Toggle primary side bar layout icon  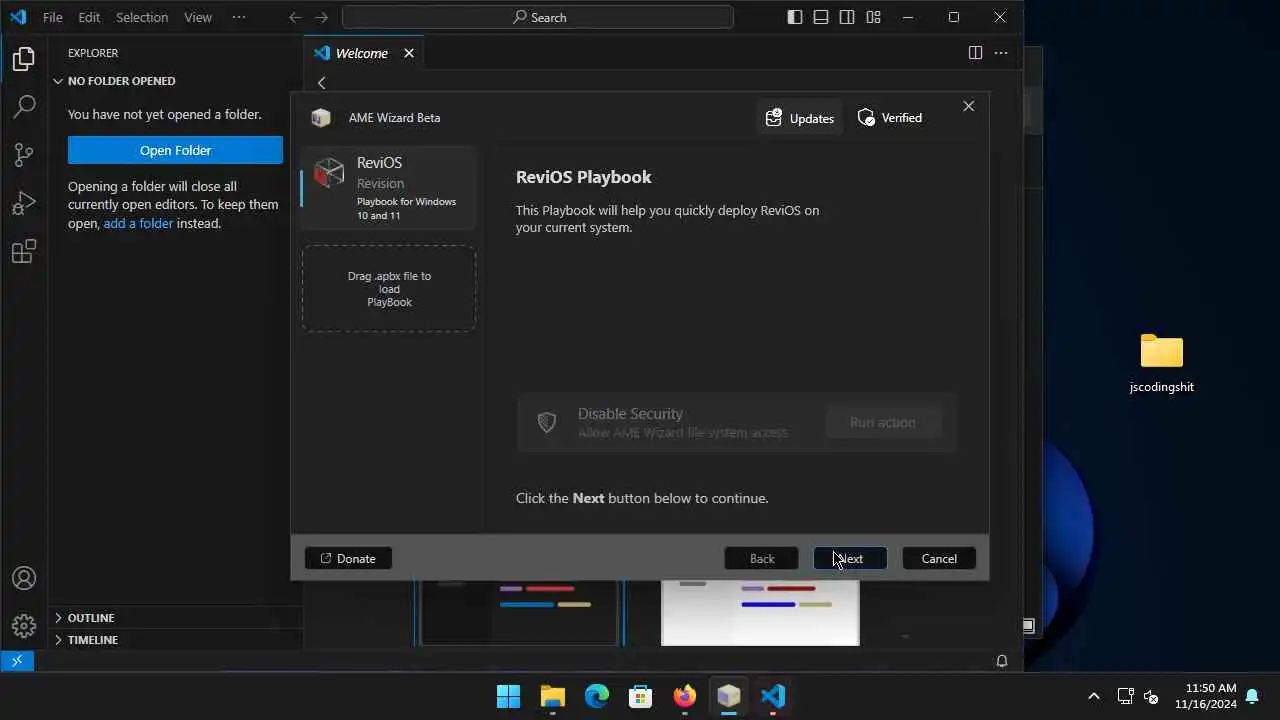[x=795, y=17]
